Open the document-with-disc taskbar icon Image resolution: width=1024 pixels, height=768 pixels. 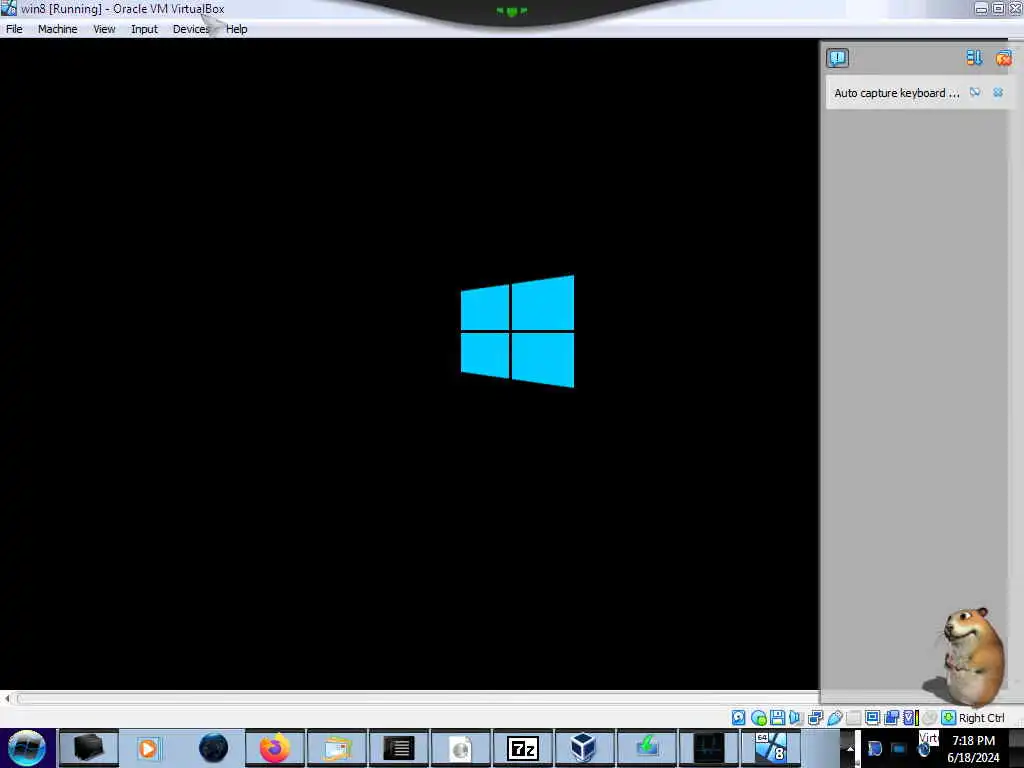461,748
